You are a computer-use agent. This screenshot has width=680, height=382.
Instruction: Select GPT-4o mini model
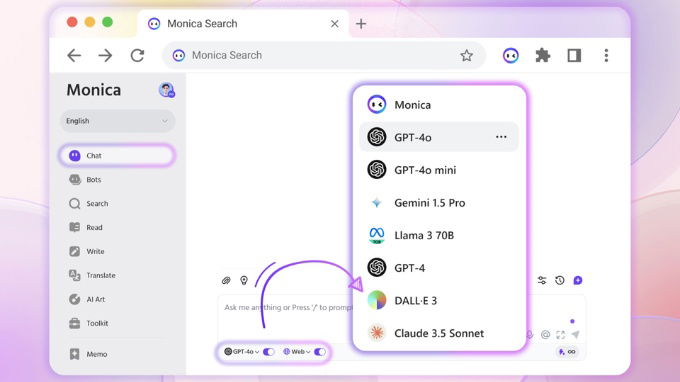coord(439,170)
